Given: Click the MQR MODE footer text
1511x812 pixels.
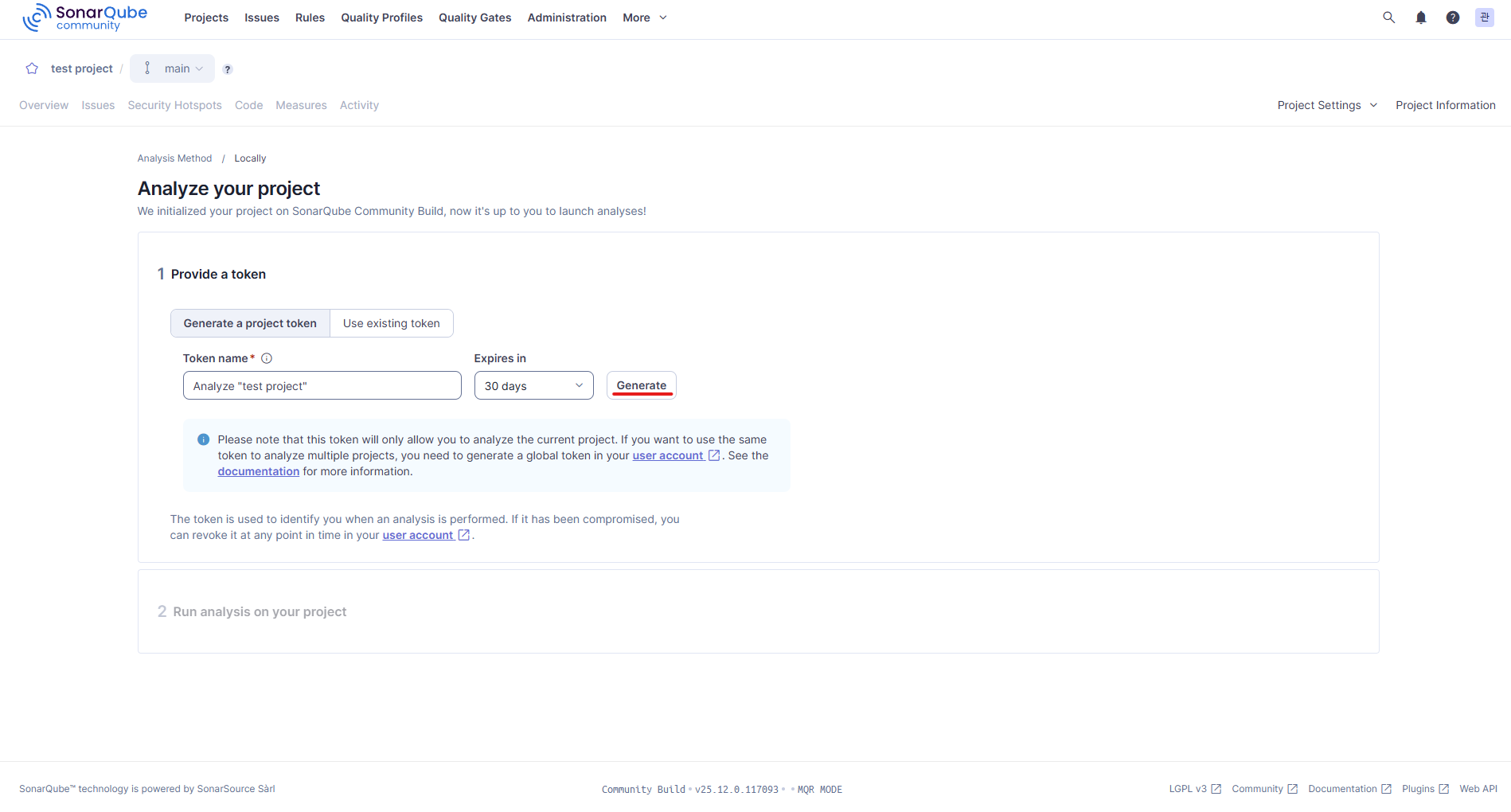Looking at the screenshot, I should (x=820, y=790).
